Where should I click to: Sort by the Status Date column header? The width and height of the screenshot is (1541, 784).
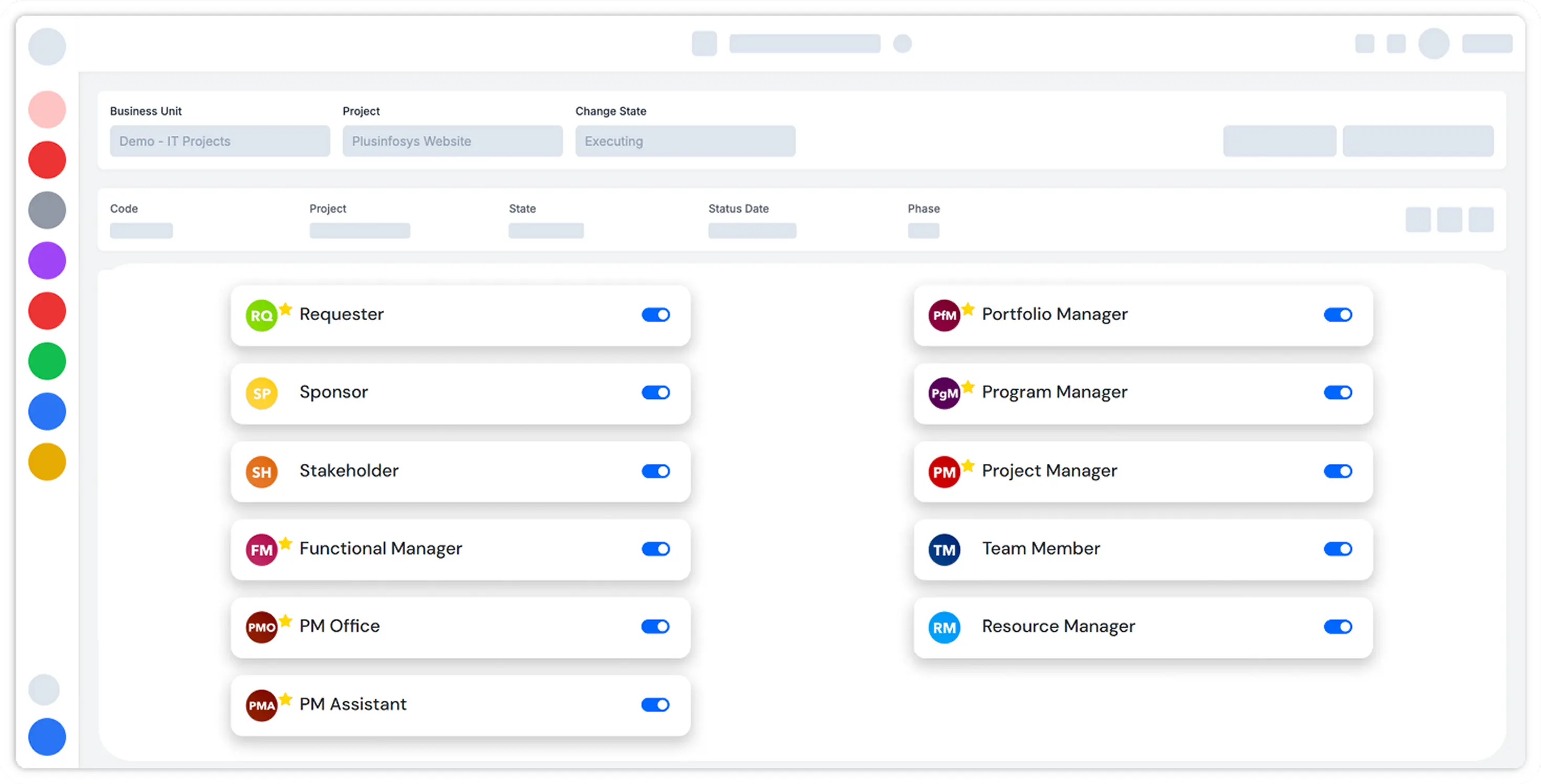(738, 209)
